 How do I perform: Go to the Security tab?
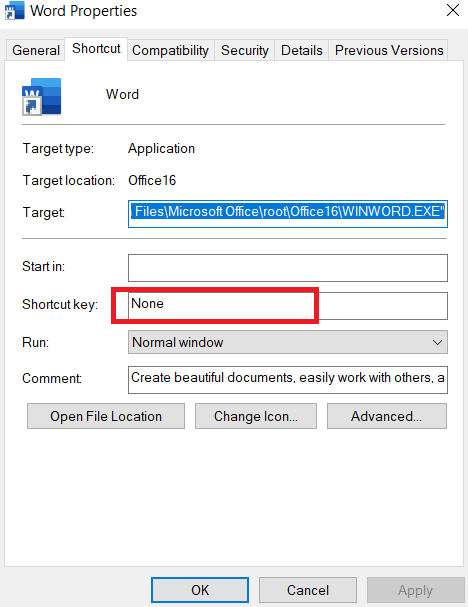245,50
